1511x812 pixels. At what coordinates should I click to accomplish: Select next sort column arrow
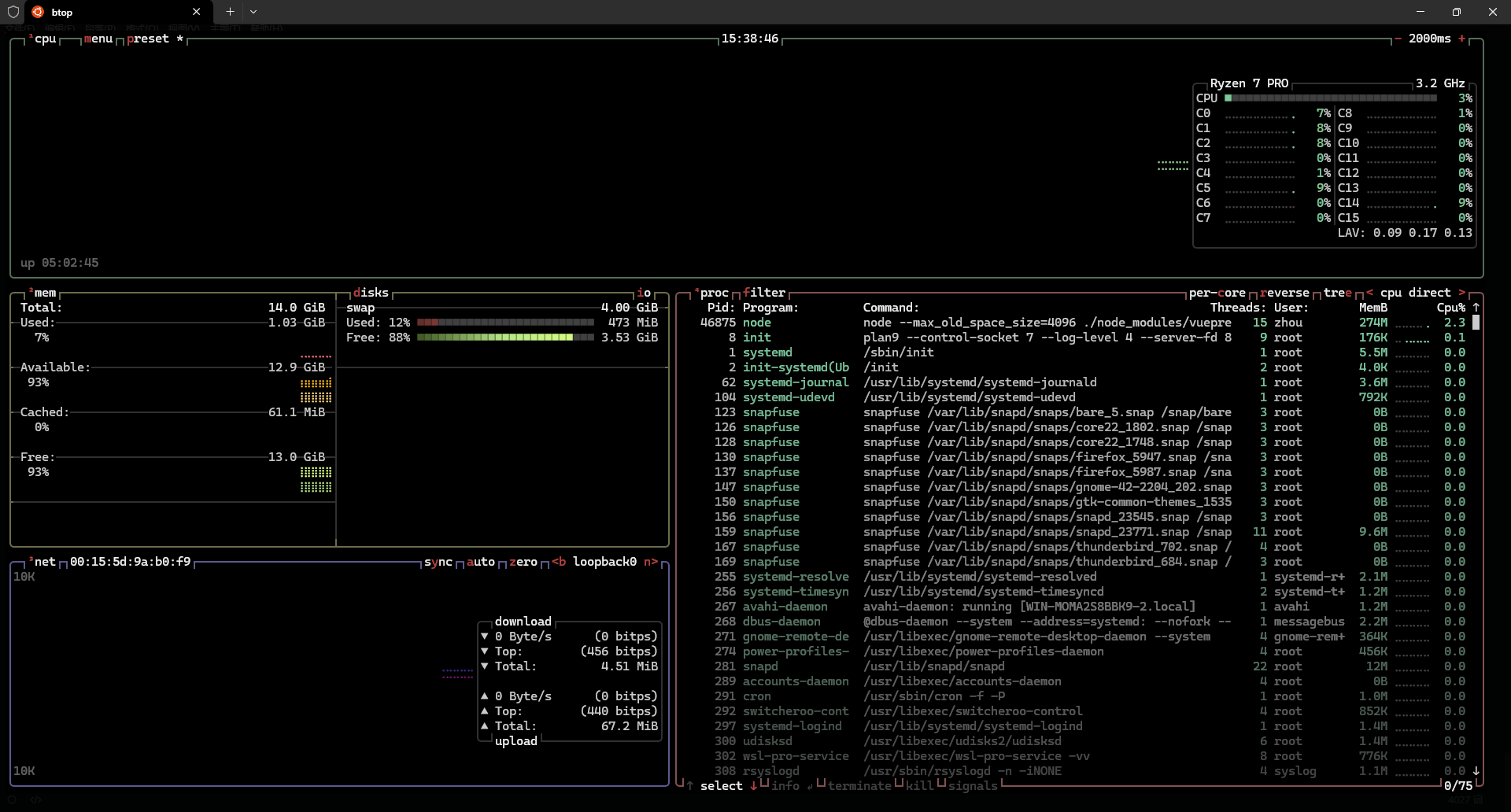(1461, 293)
